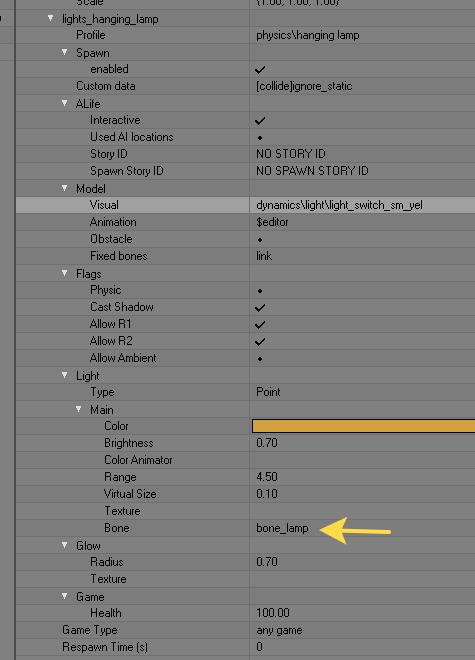Image resolution: width=475 pixels, height=660 pixels.
Task: Select the Brightness property label
Action: click(x=129, y=443)
